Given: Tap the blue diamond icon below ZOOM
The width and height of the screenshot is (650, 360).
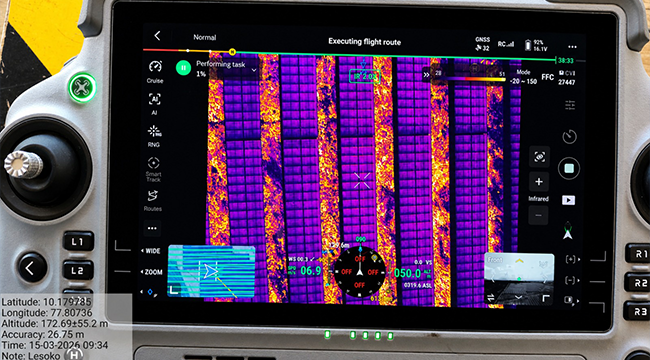Looking at the screenshot, I should coord(150,292).
